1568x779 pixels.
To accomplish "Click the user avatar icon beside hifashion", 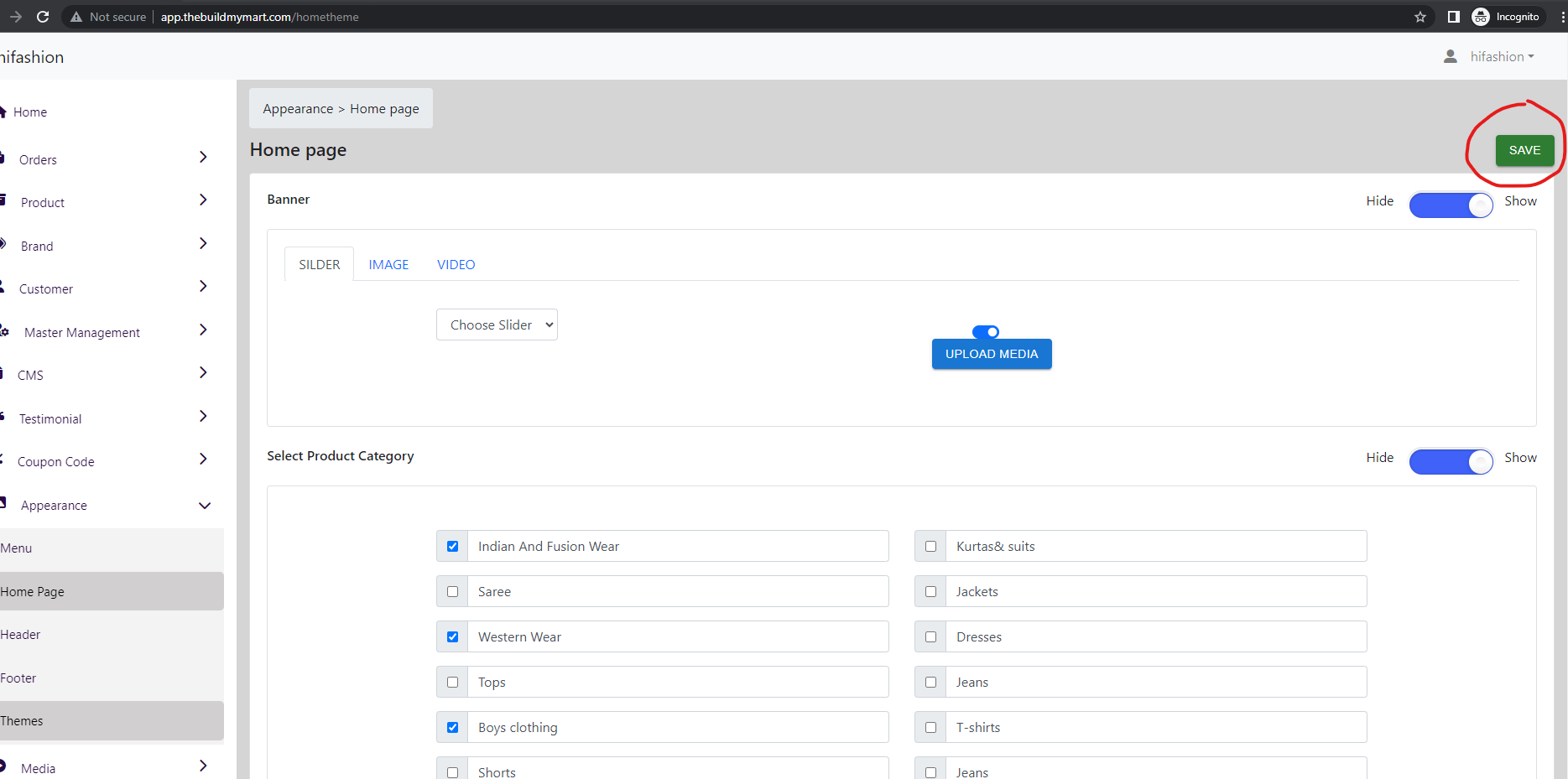I will [x=1450, y=56].
